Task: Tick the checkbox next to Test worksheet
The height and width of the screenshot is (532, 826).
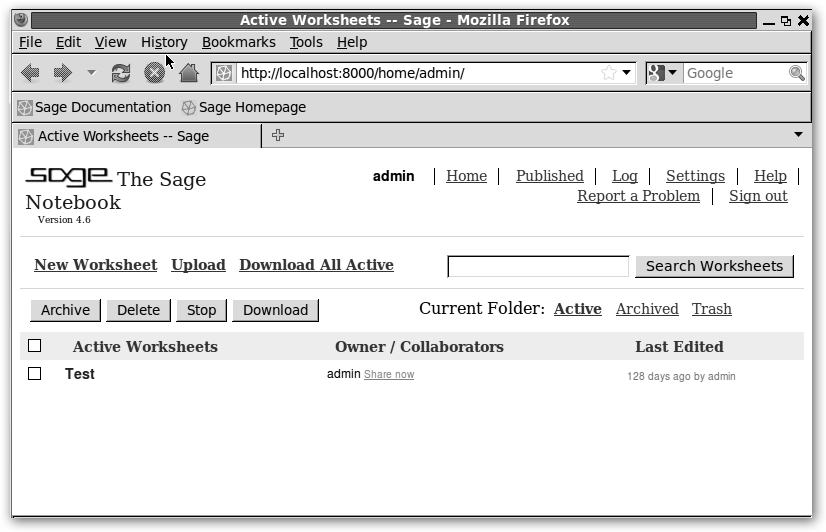Action: [x=35, y=373]
